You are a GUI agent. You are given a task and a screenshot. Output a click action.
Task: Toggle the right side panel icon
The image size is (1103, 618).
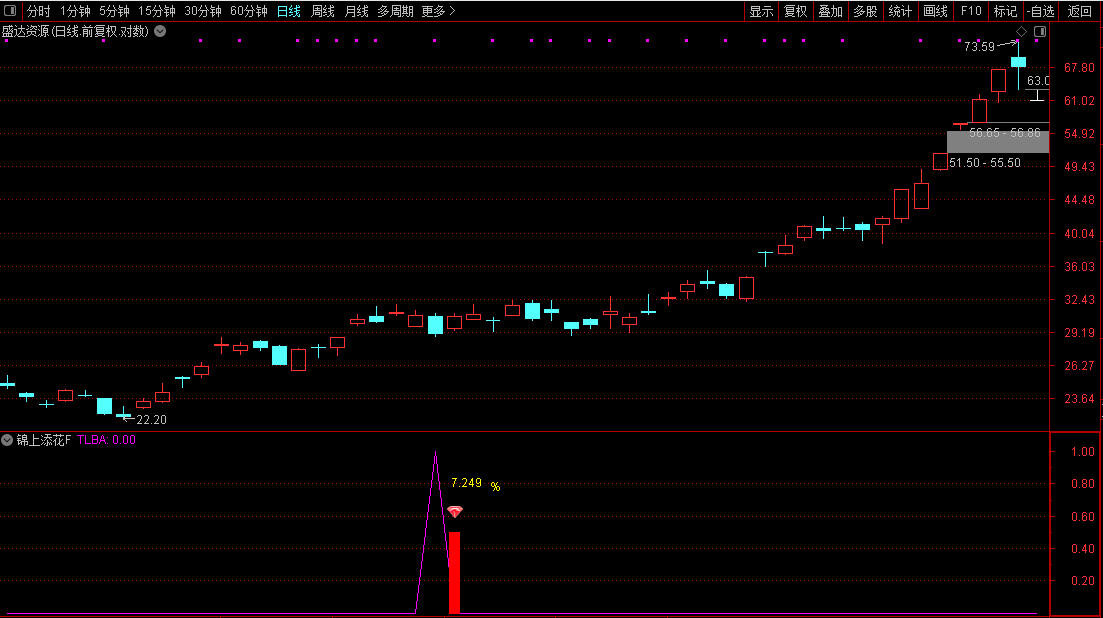coord(1040,32)
